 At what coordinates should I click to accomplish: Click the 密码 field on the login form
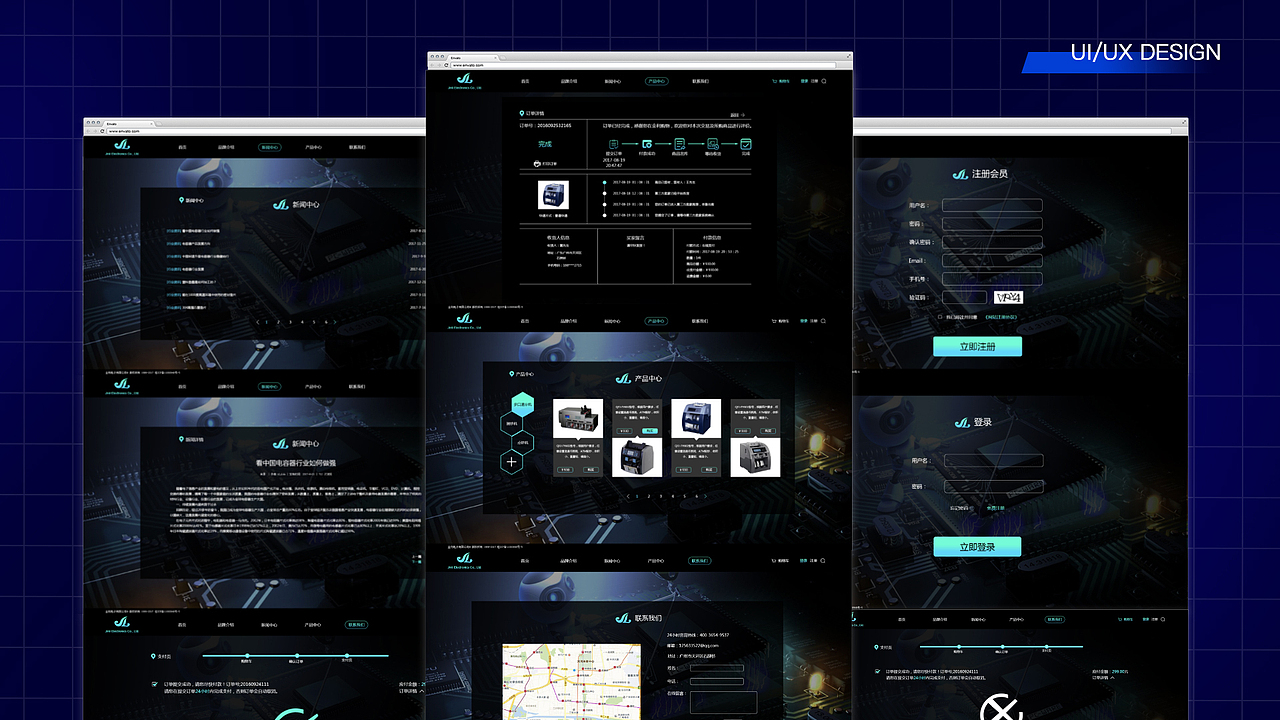[994, 487]
